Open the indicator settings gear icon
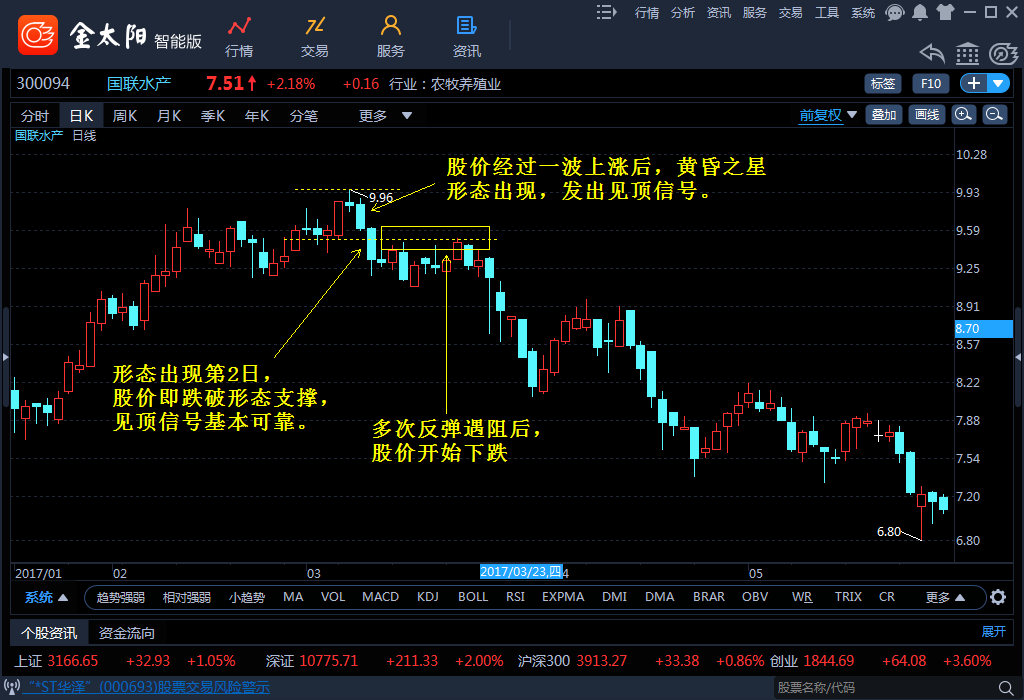Viewport: 1024px width, 700px height. tap(997, 598)
